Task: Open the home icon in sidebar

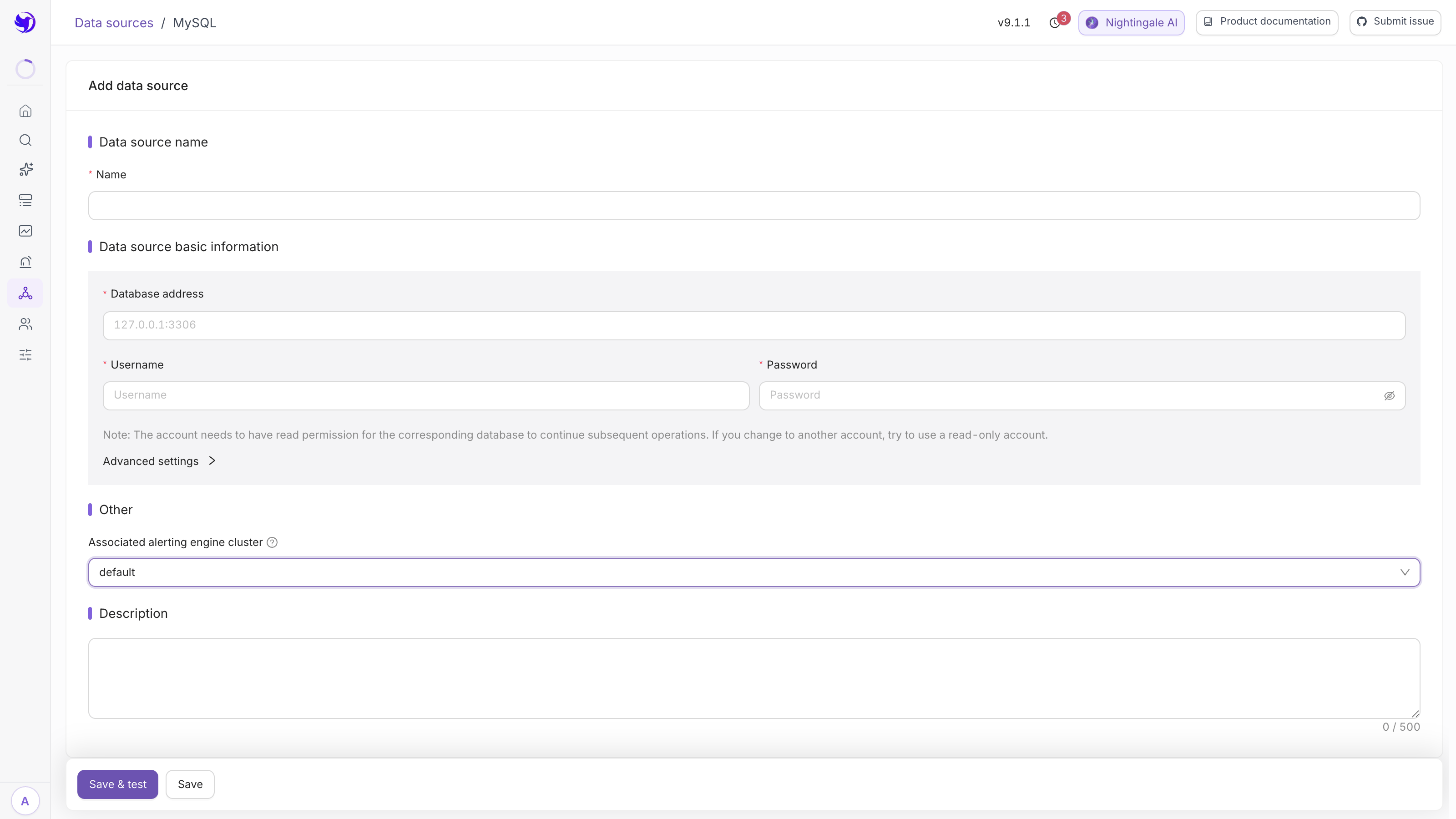Action: (x=25, y=111)
